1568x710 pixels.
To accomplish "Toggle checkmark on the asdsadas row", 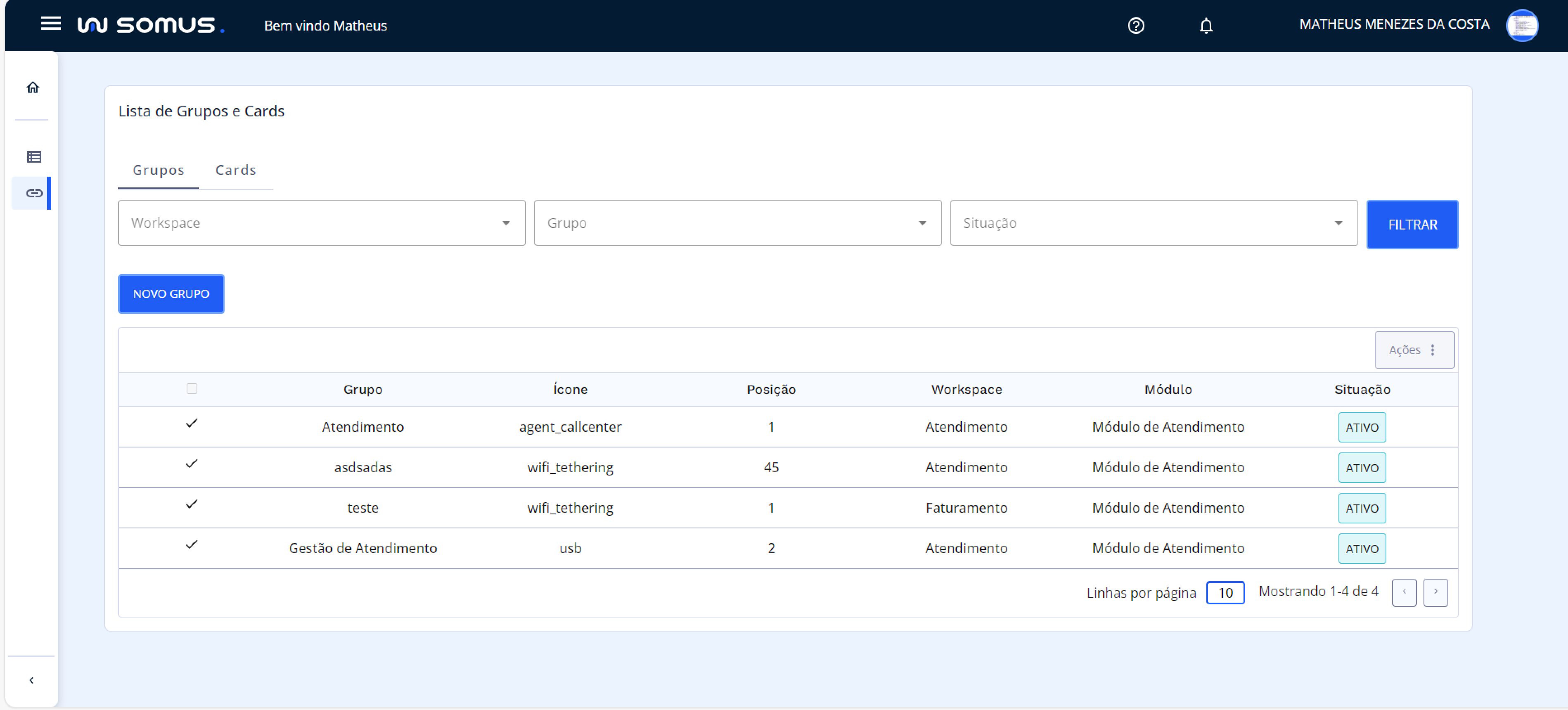I will click(x=192, y=464).
